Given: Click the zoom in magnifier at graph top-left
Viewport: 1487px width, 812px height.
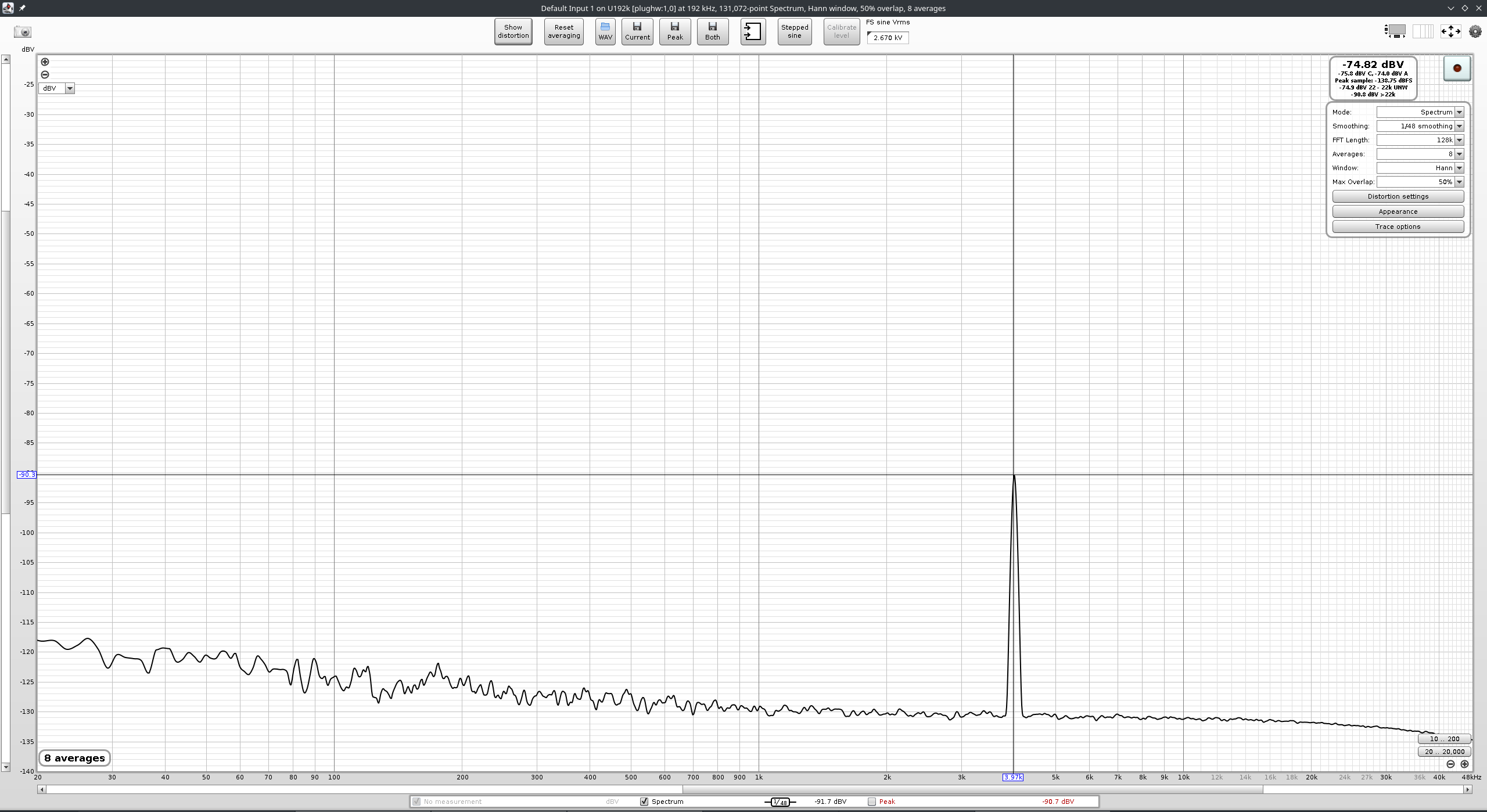Looking at the screenshot, I should click(x=45, y=62).
